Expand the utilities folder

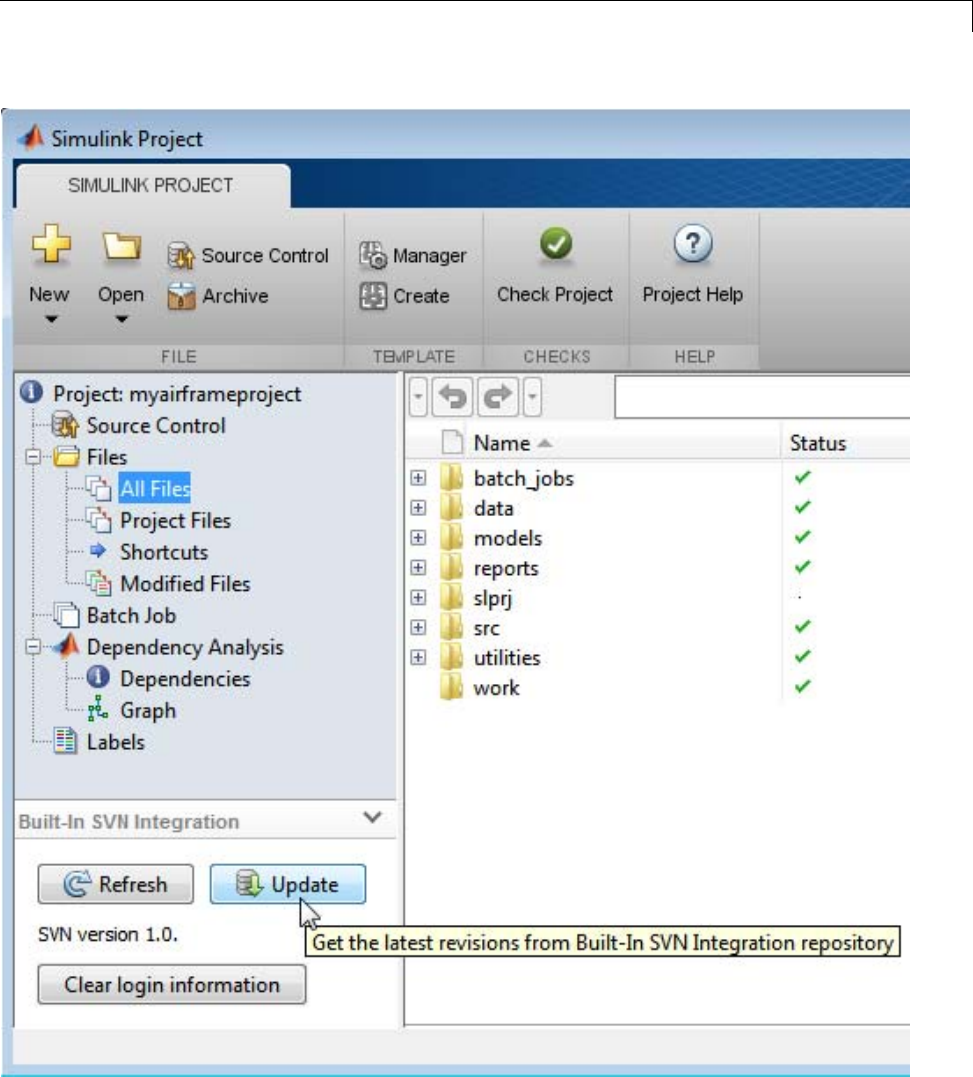pos(417,657)
